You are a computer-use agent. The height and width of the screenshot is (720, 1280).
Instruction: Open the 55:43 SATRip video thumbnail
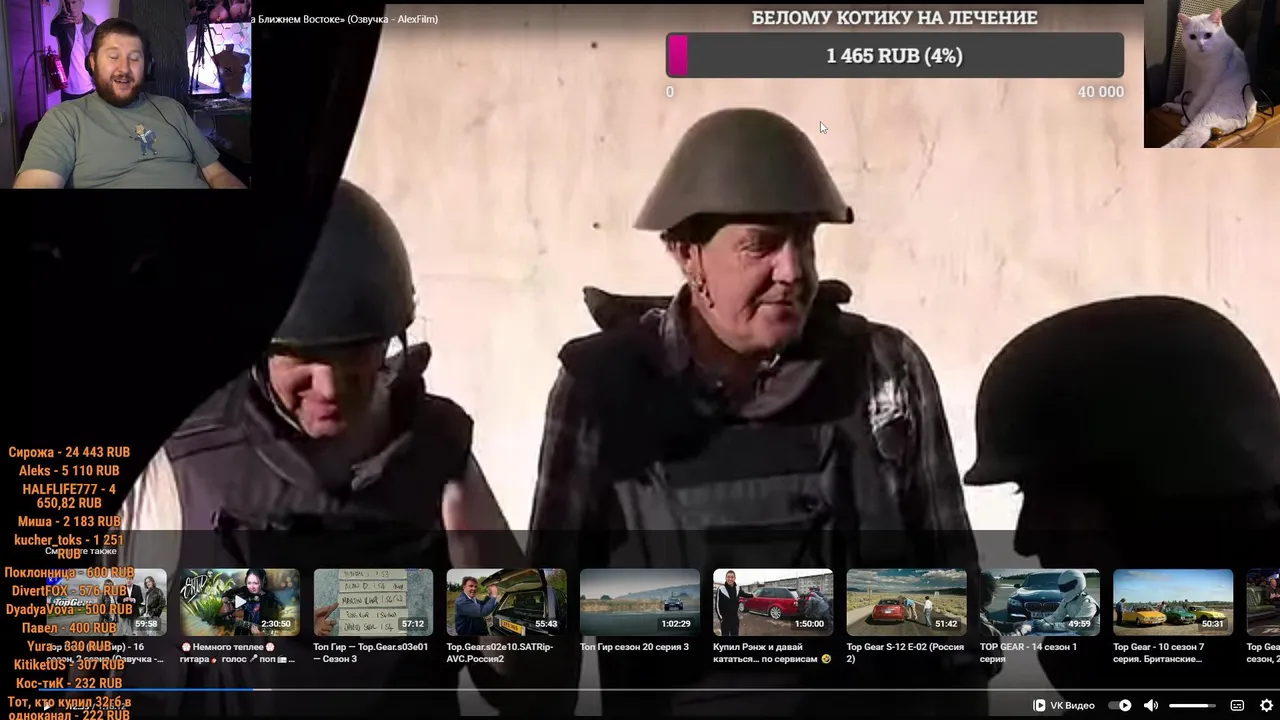(506, 602)
